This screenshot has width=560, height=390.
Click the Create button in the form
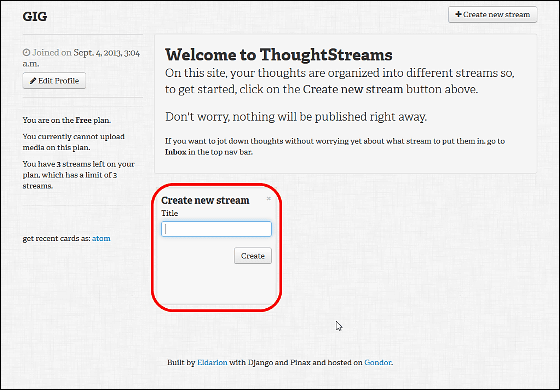point(253,256)
